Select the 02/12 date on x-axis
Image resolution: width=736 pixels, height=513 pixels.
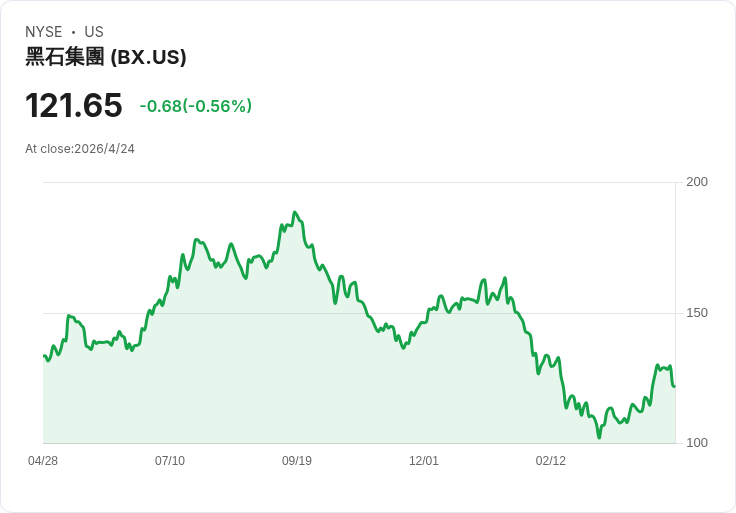click(x=551, y=461)
